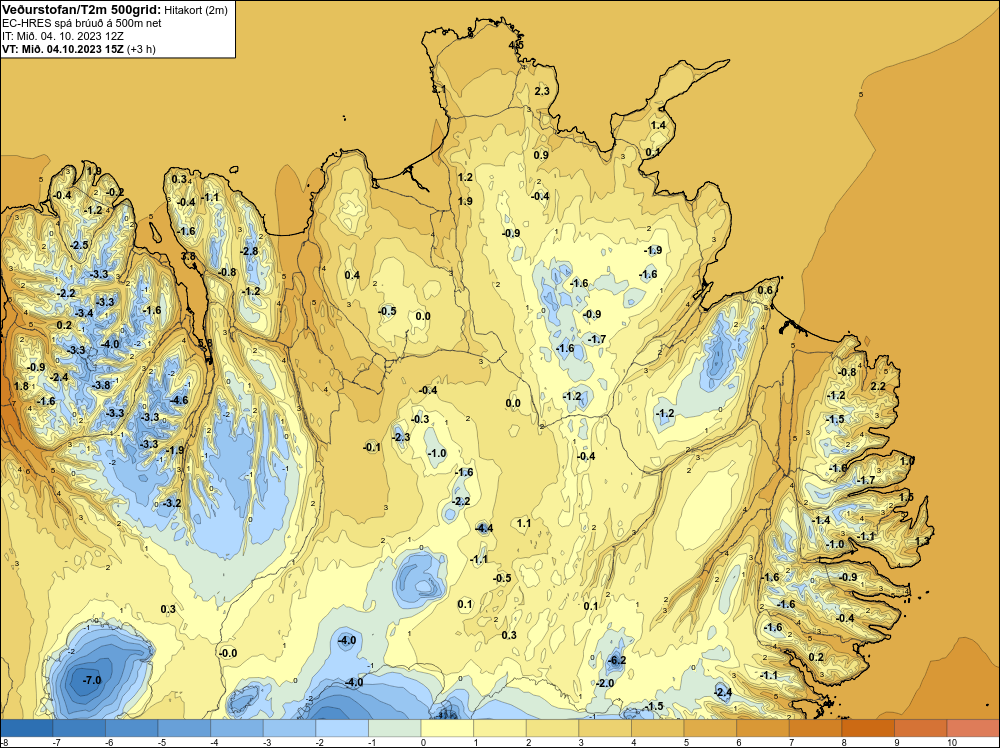This screenshot has width=1000, height=748.
Task: Click the -7.0 temperature value on the map
Action: click(x=92, y=680)
